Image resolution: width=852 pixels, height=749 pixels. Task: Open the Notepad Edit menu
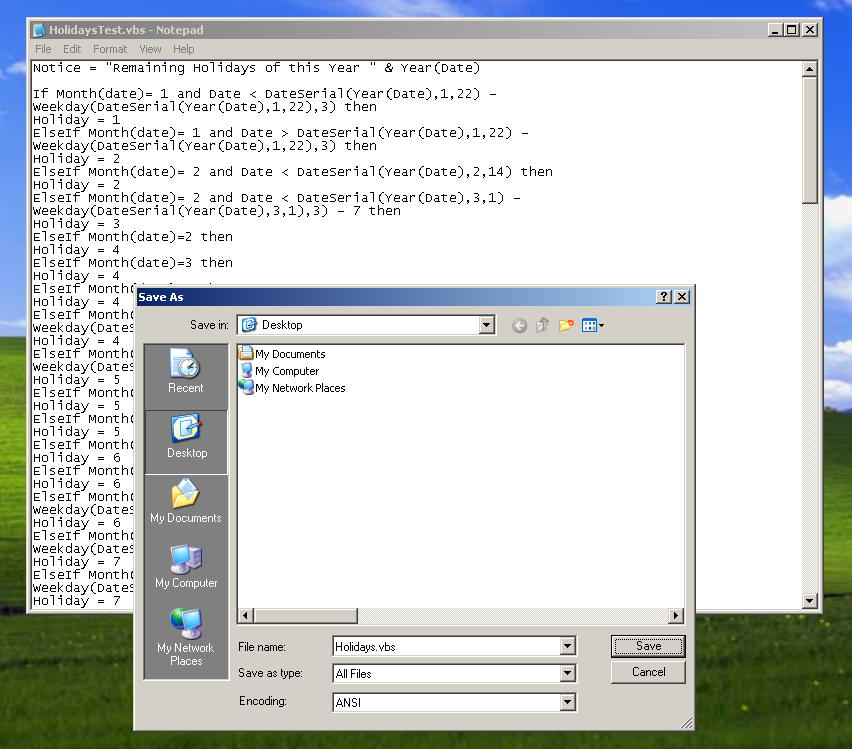72,49
